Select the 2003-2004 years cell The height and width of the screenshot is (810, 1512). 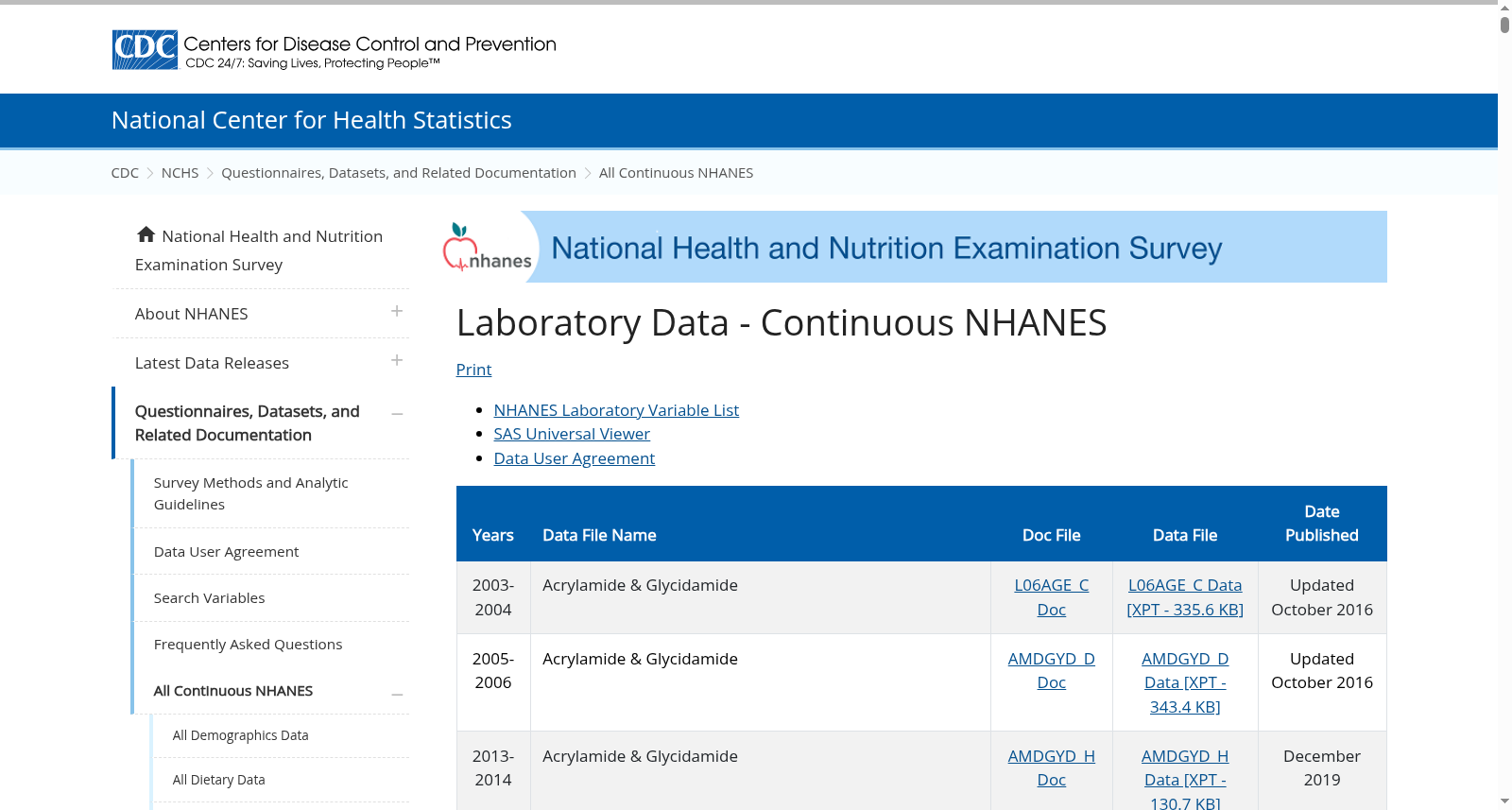click(493, 597)
